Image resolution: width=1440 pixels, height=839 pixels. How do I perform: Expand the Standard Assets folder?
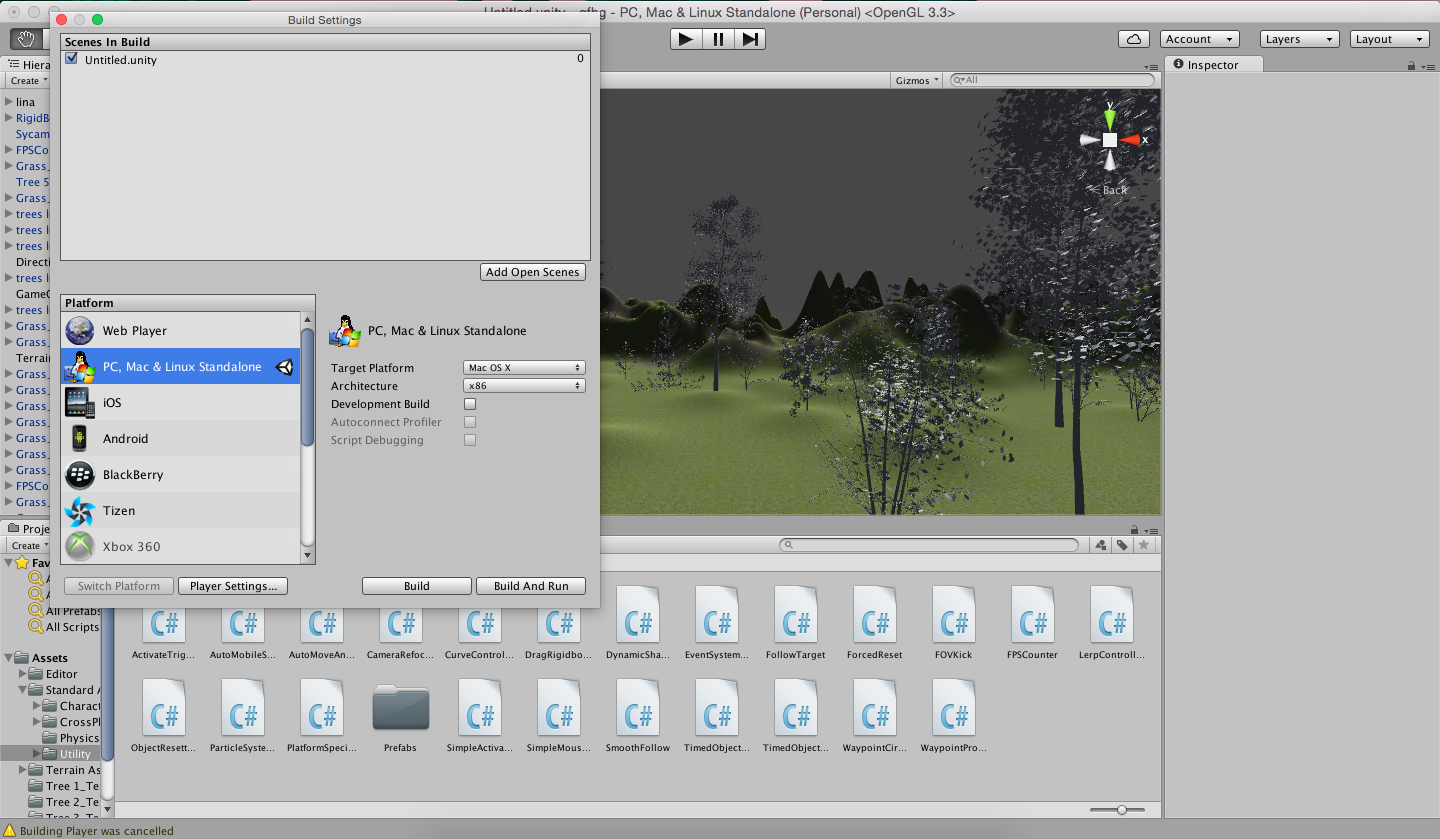pos(24,690)
